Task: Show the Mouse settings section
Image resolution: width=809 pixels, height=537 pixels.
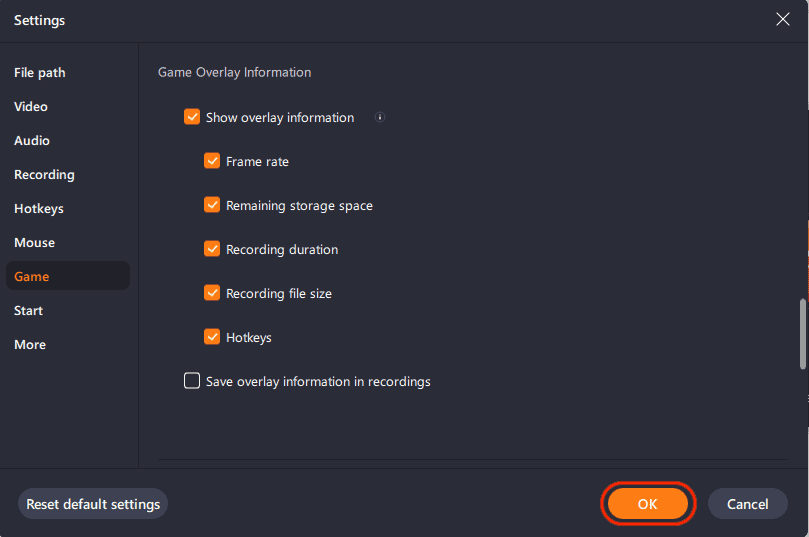Action: pos(35,243)
